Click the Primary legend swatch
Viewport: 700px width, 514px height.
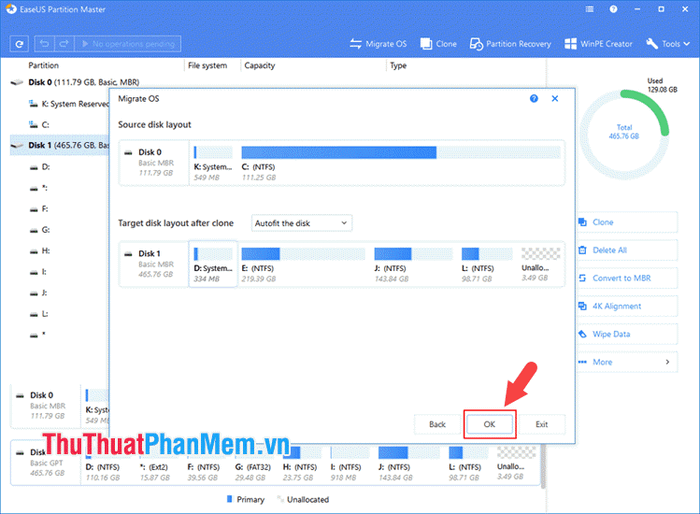(x=229, y=499)
